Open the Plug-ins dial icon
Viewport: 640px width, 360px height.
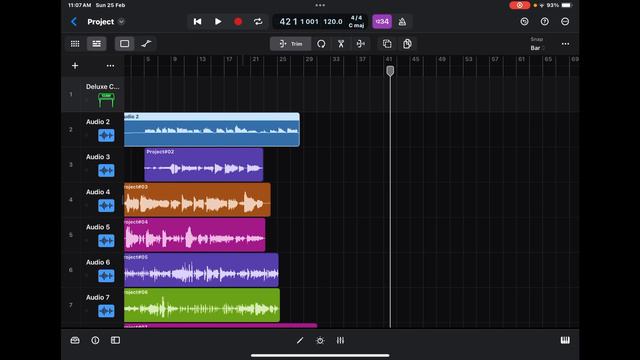(x=320, y=340)
